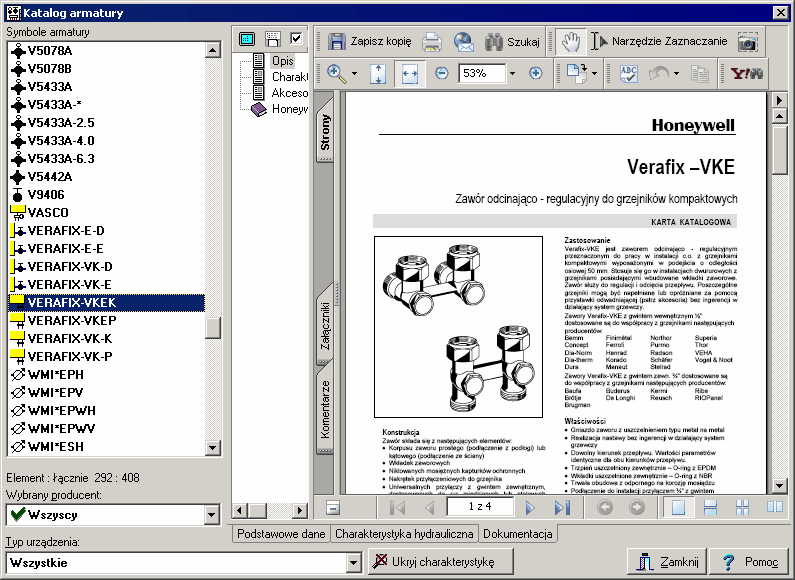Viewport: 795px width, 580px height.
Task: Go to previous page arrow
Action: click(429, 507)
